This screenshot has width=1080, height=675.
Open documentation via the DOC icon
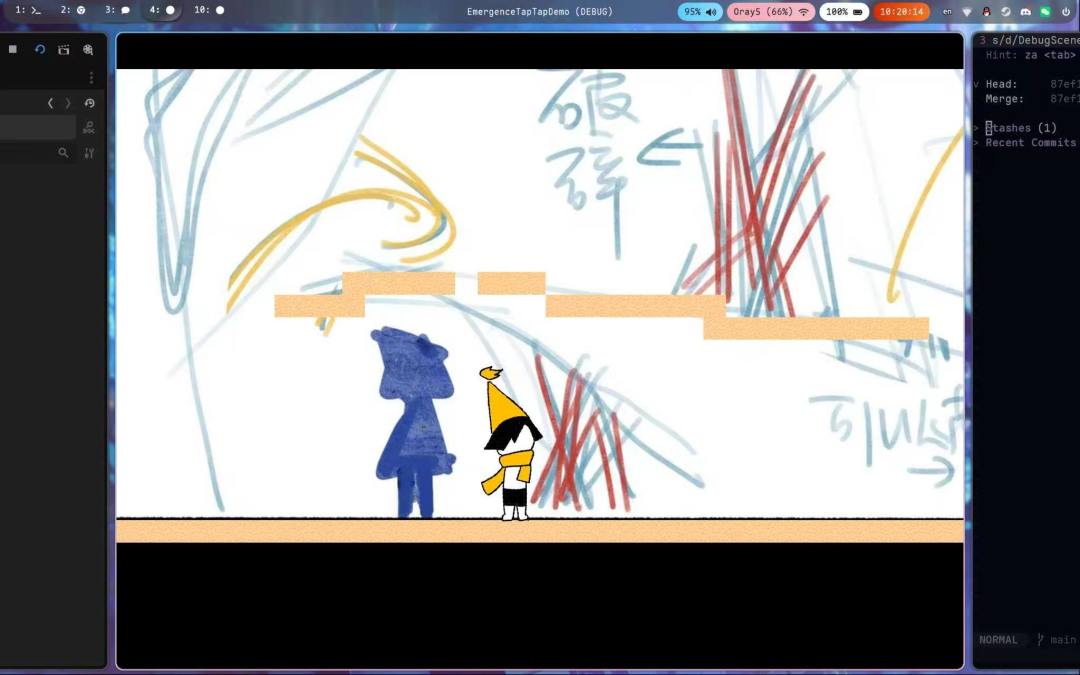[x=89, y=127]
